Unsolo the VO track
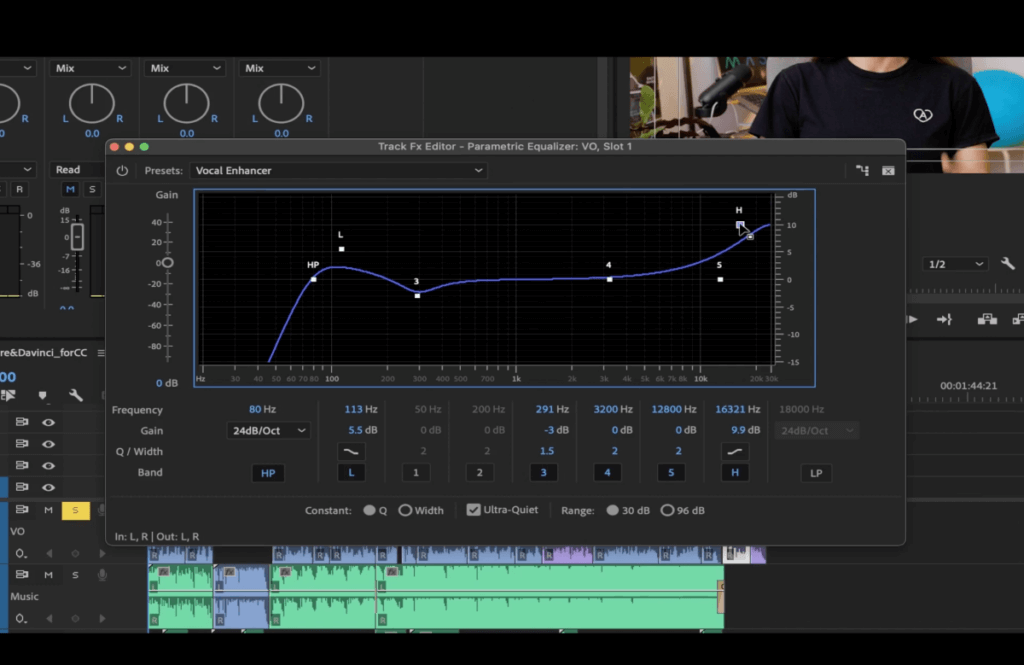This screenshot has width=1024, height=665. pos(75,510)
